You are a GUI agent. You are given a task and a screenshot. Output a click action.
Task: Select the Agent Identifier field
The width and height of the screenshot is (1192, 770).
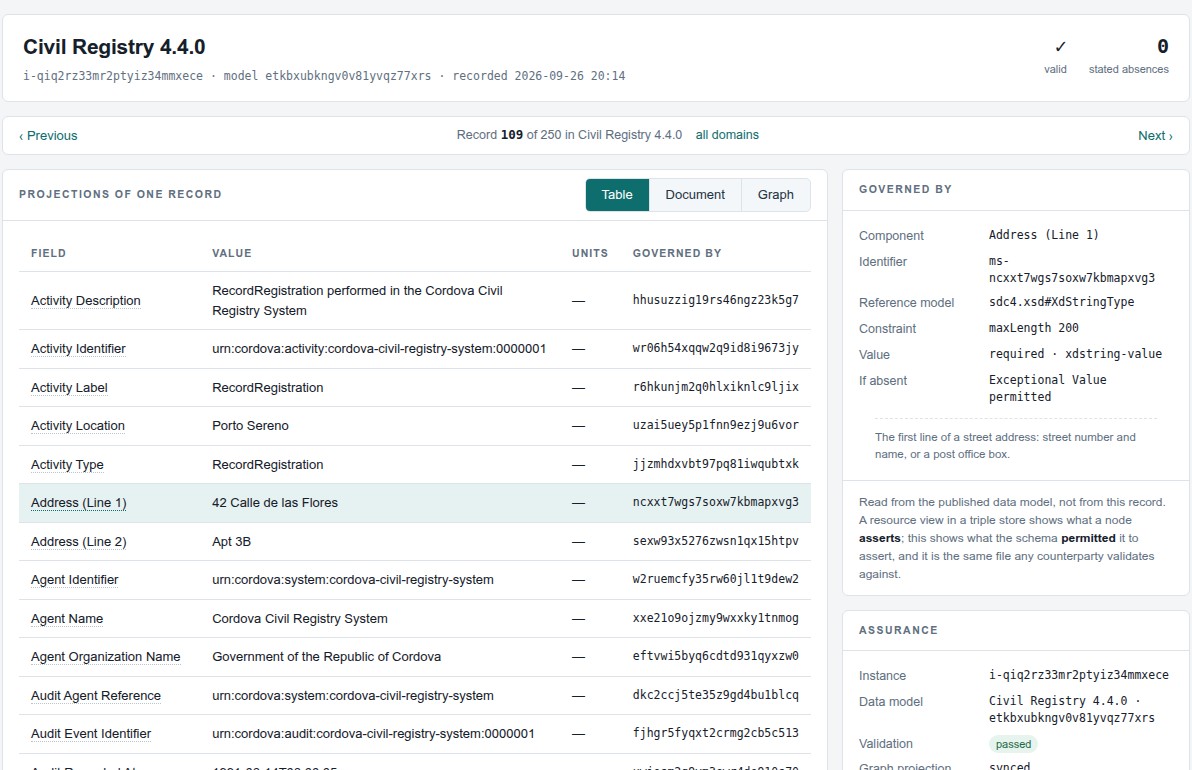tap(74, 579)
